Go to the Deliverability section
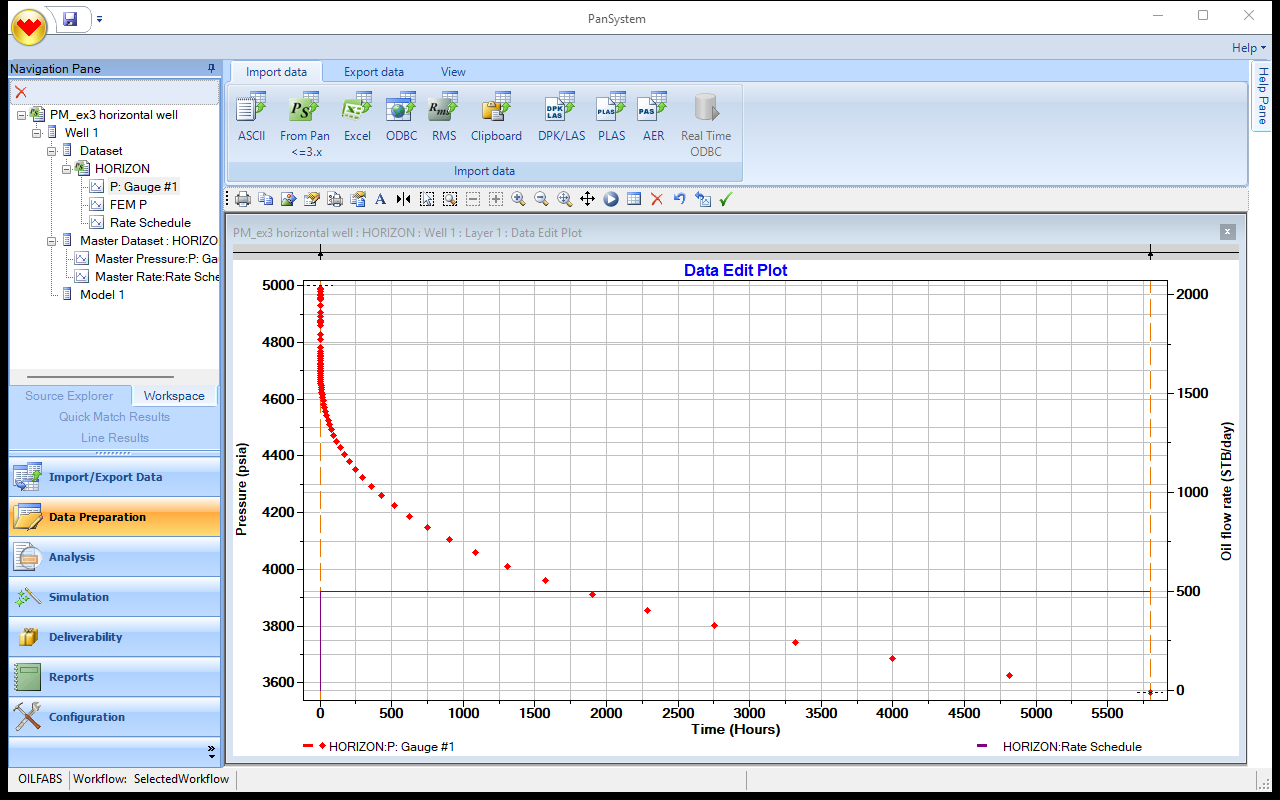1280x800 pixels. 115,637
